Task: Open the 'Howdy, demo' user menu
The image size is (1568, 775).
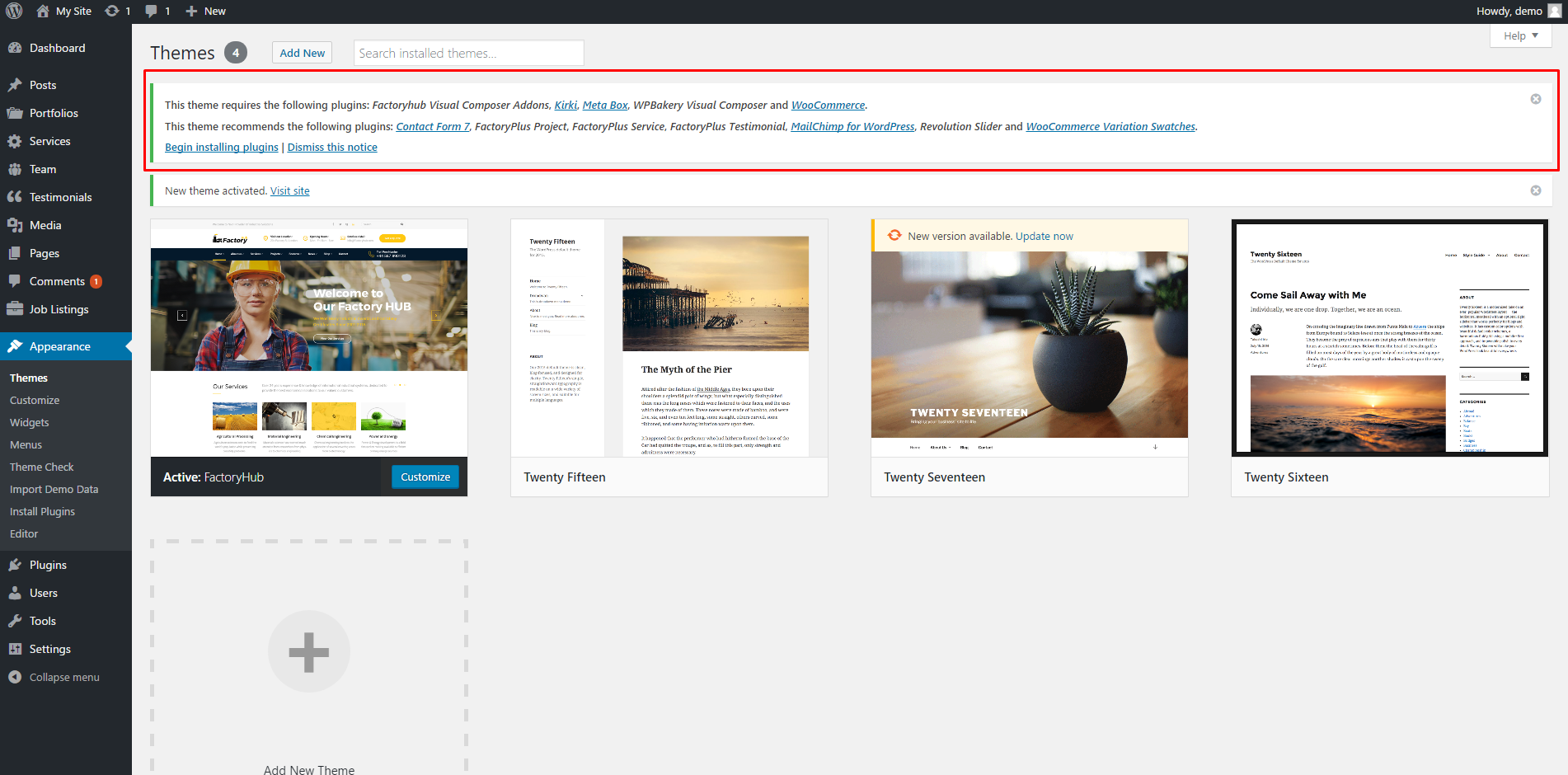Action: 1517,12
